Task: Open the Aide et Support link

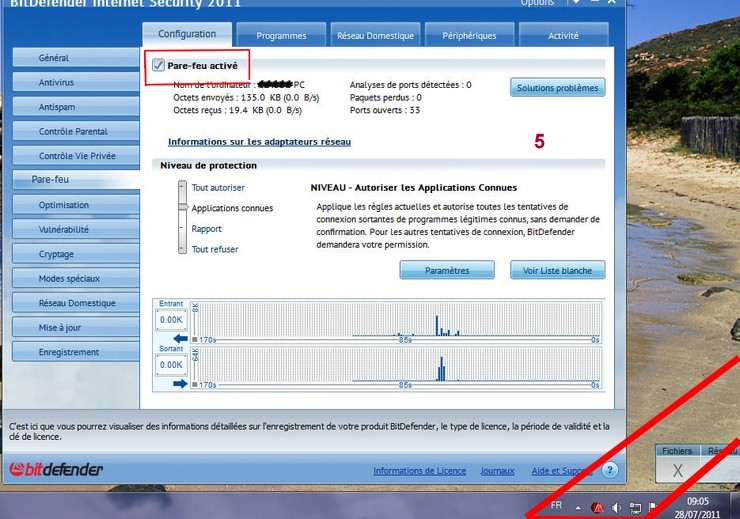Action: click(562, 471)
